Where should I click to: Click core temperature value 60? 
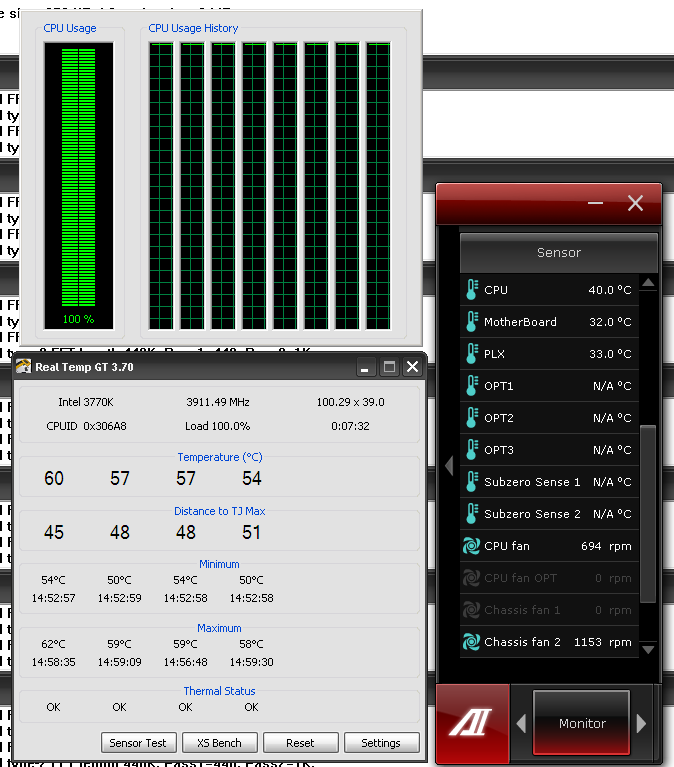[54, 478]
